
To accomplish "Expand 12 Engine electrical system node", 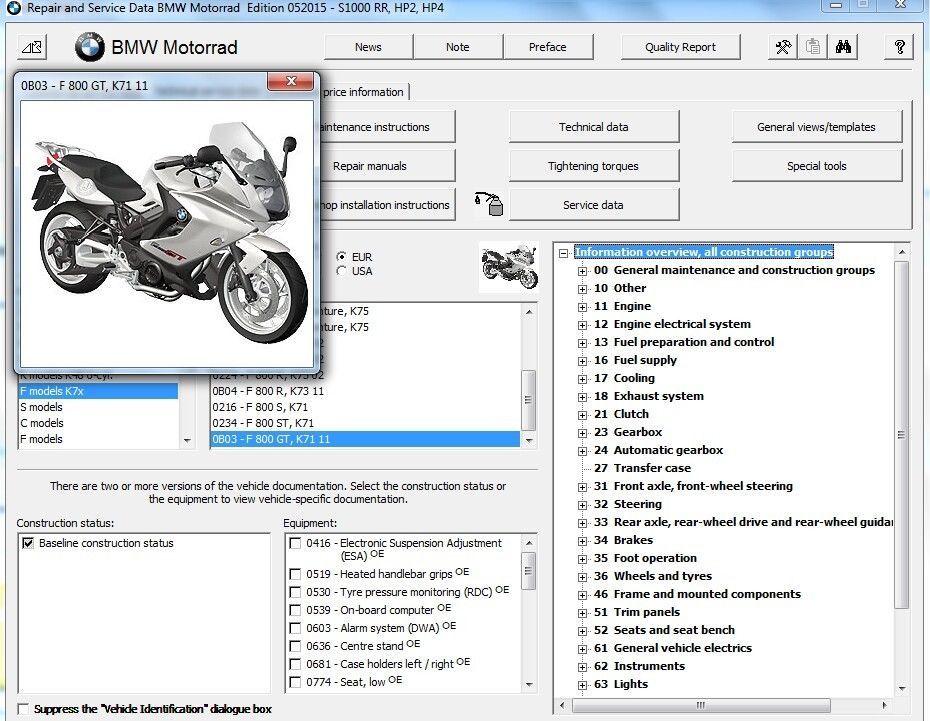I will point(582,325).
